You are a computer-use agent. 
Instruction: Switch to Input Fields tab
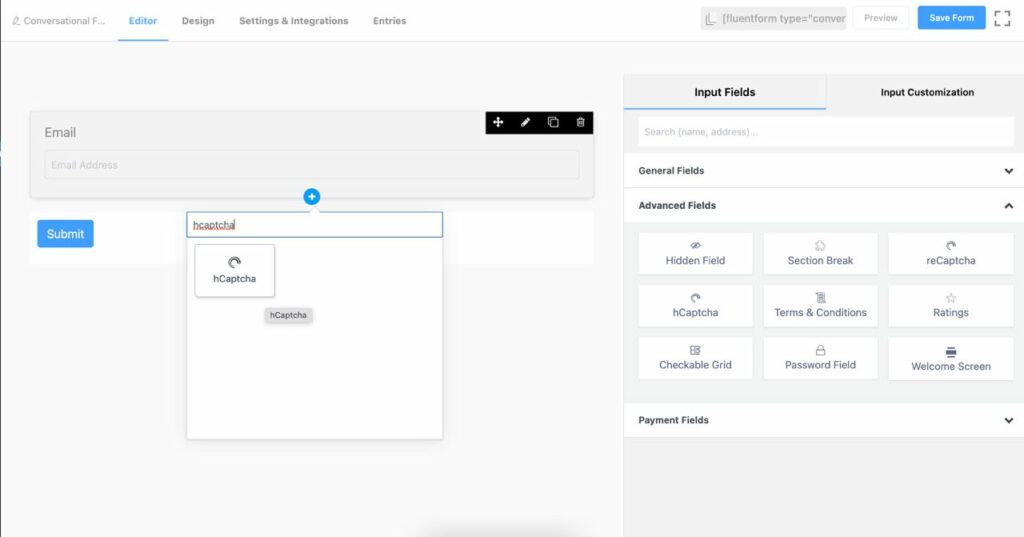tap(725, 92)
